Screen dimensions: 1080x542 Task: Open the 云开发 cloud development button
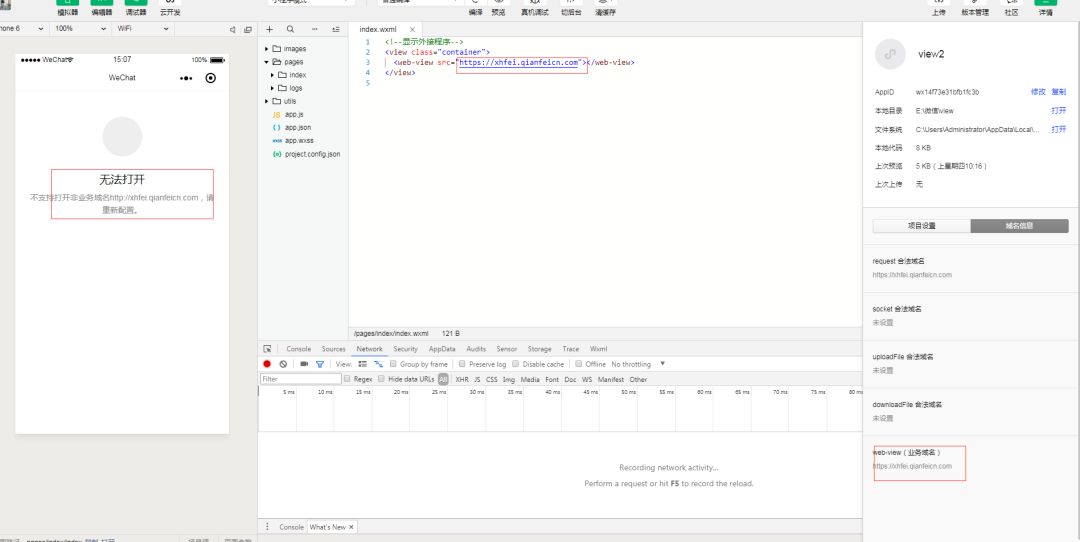[169, 8]
